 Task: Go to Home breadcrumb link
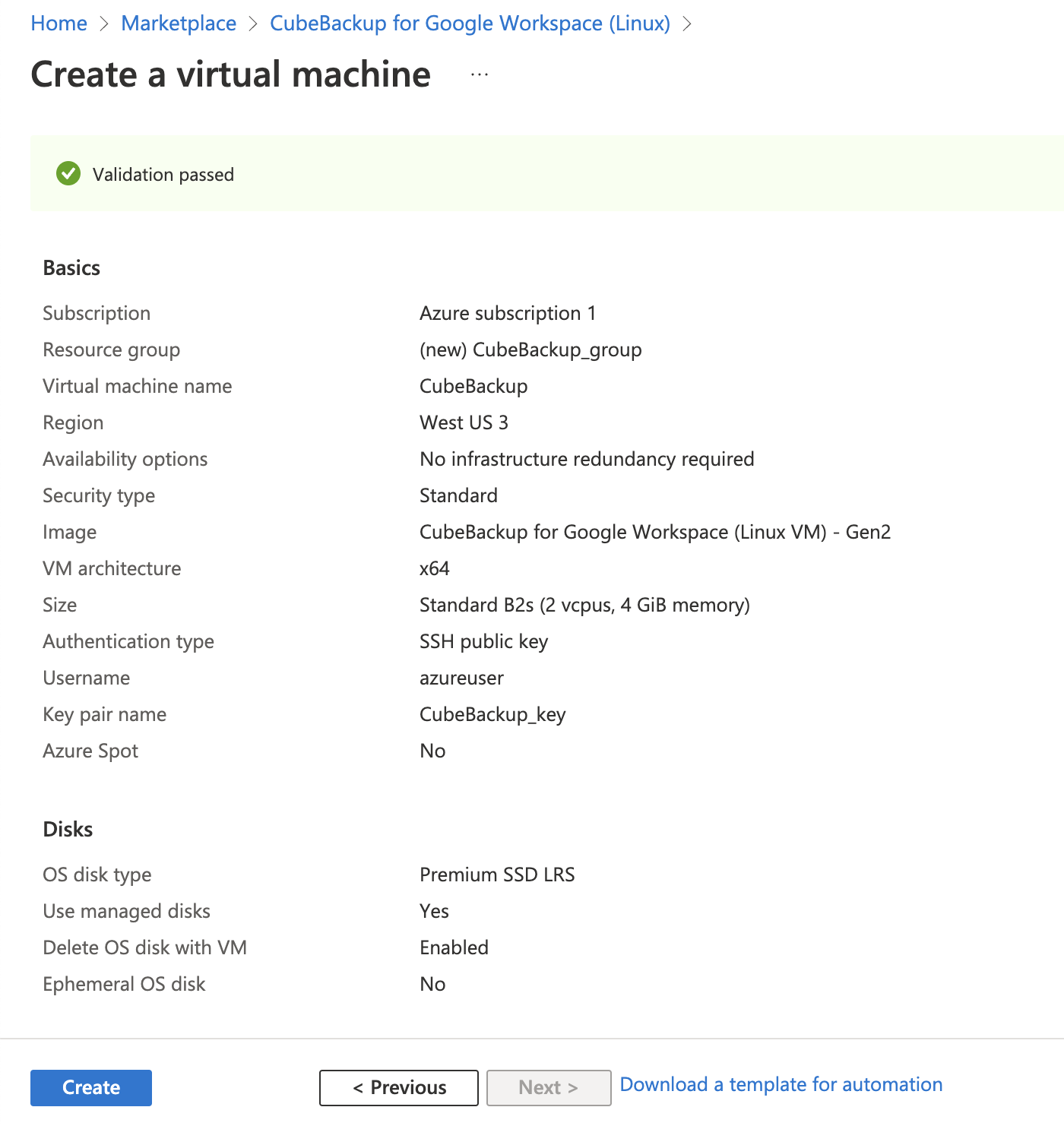59,24
